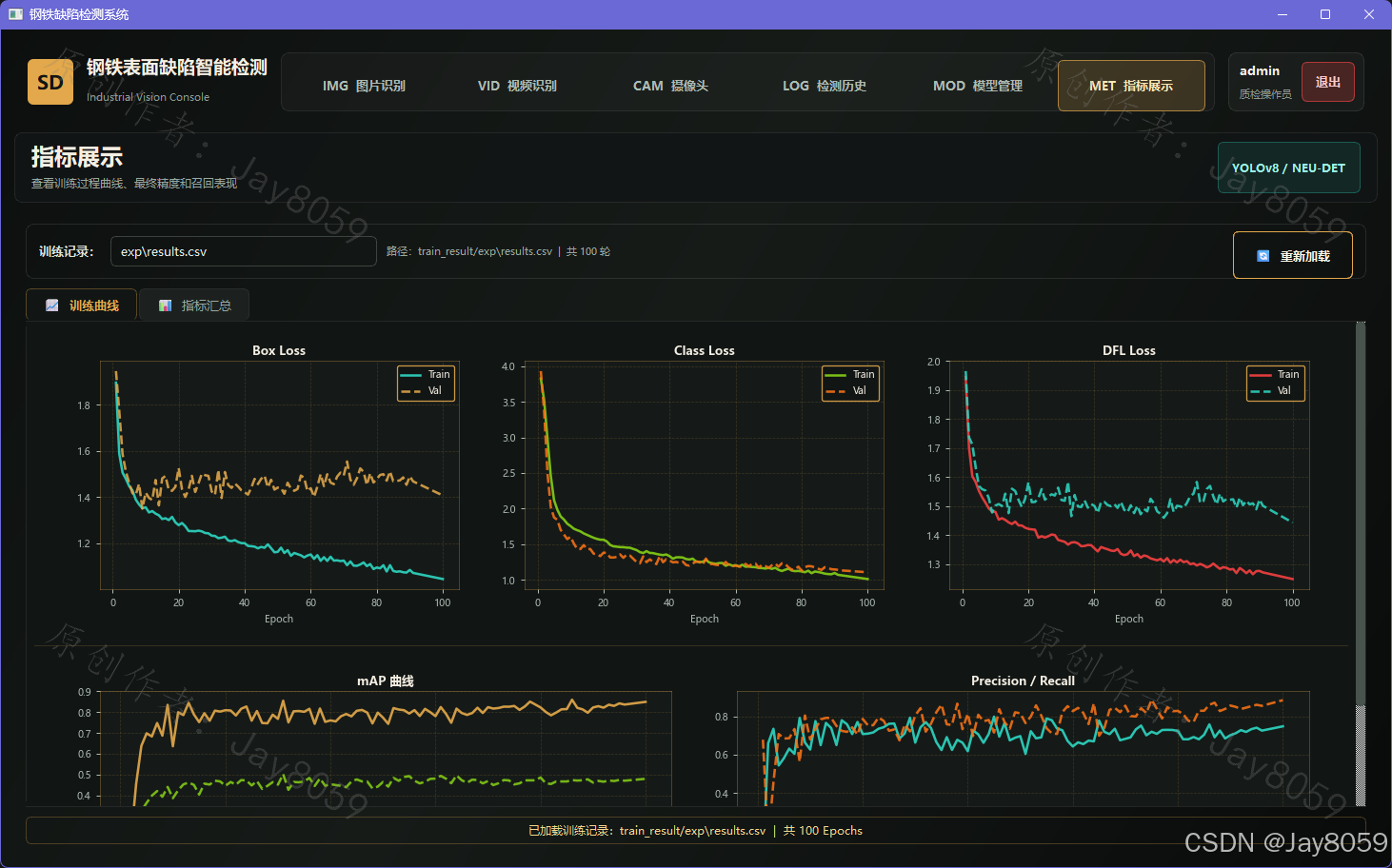Image resolution: width=1392 pixels, height=868 pixels.
Task: Click the Class Loss chart title
Action: tap(705, 350)
